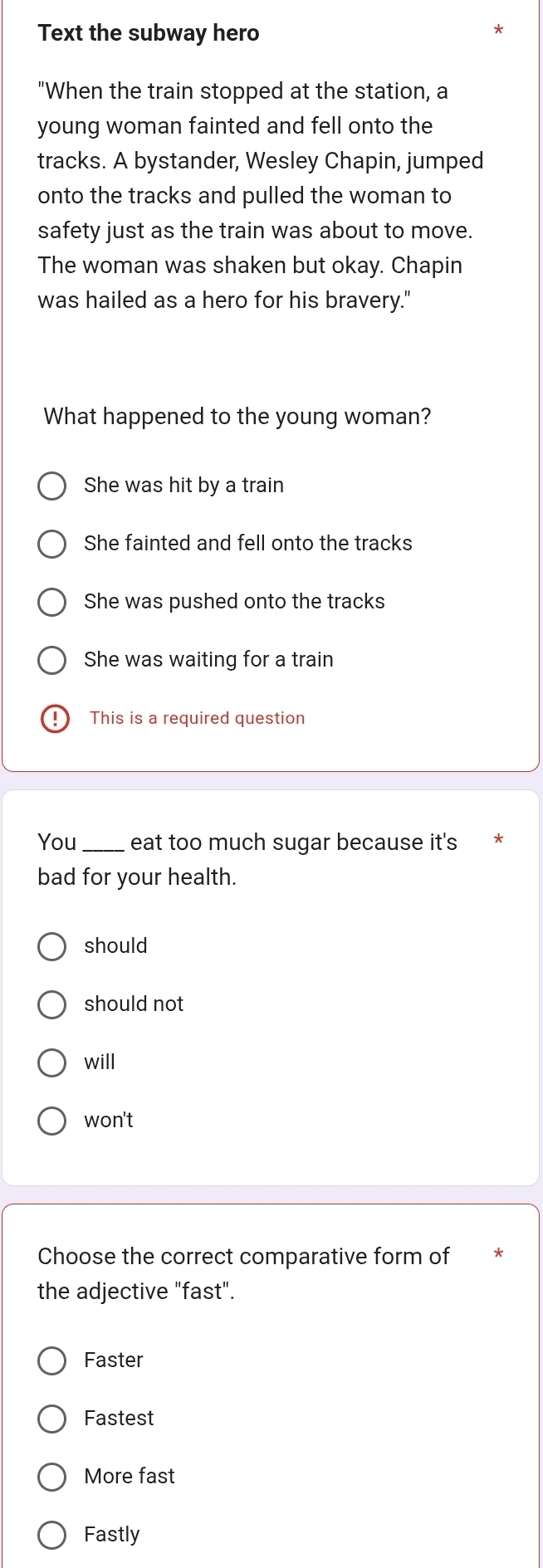Click the subway hero passage text

tap(261, 196)
